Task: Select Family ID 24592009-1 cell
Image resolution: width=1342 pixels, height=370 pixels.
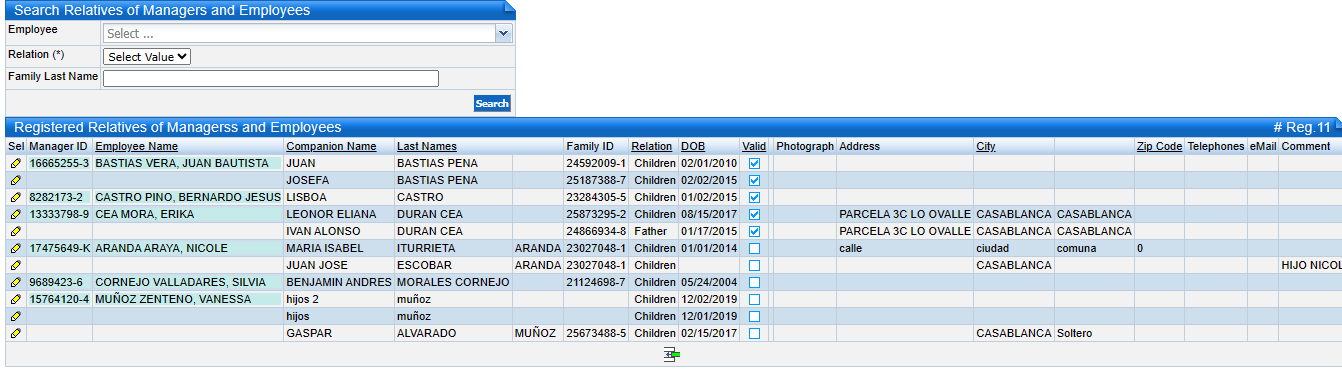Action: [x=596, y=163]
